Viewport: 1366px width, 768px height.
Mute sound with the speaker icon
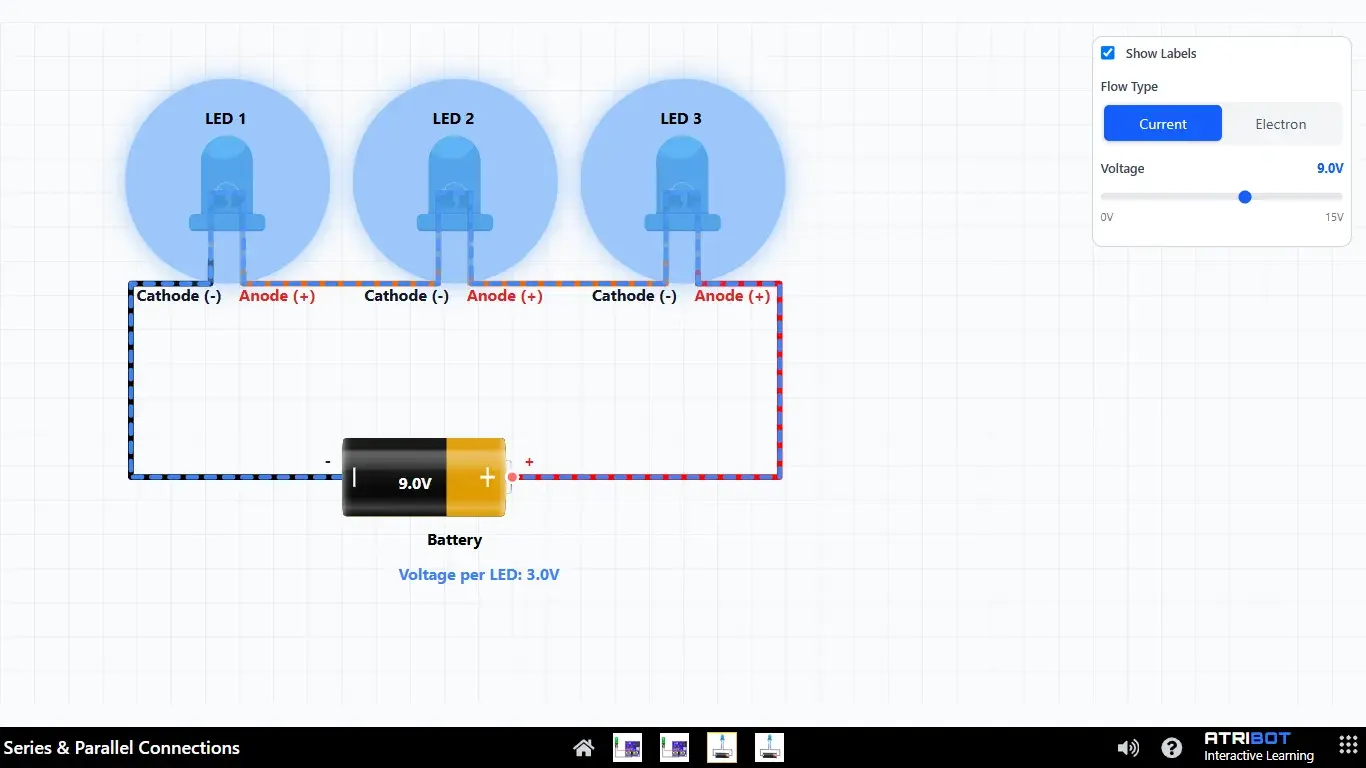1128,747
